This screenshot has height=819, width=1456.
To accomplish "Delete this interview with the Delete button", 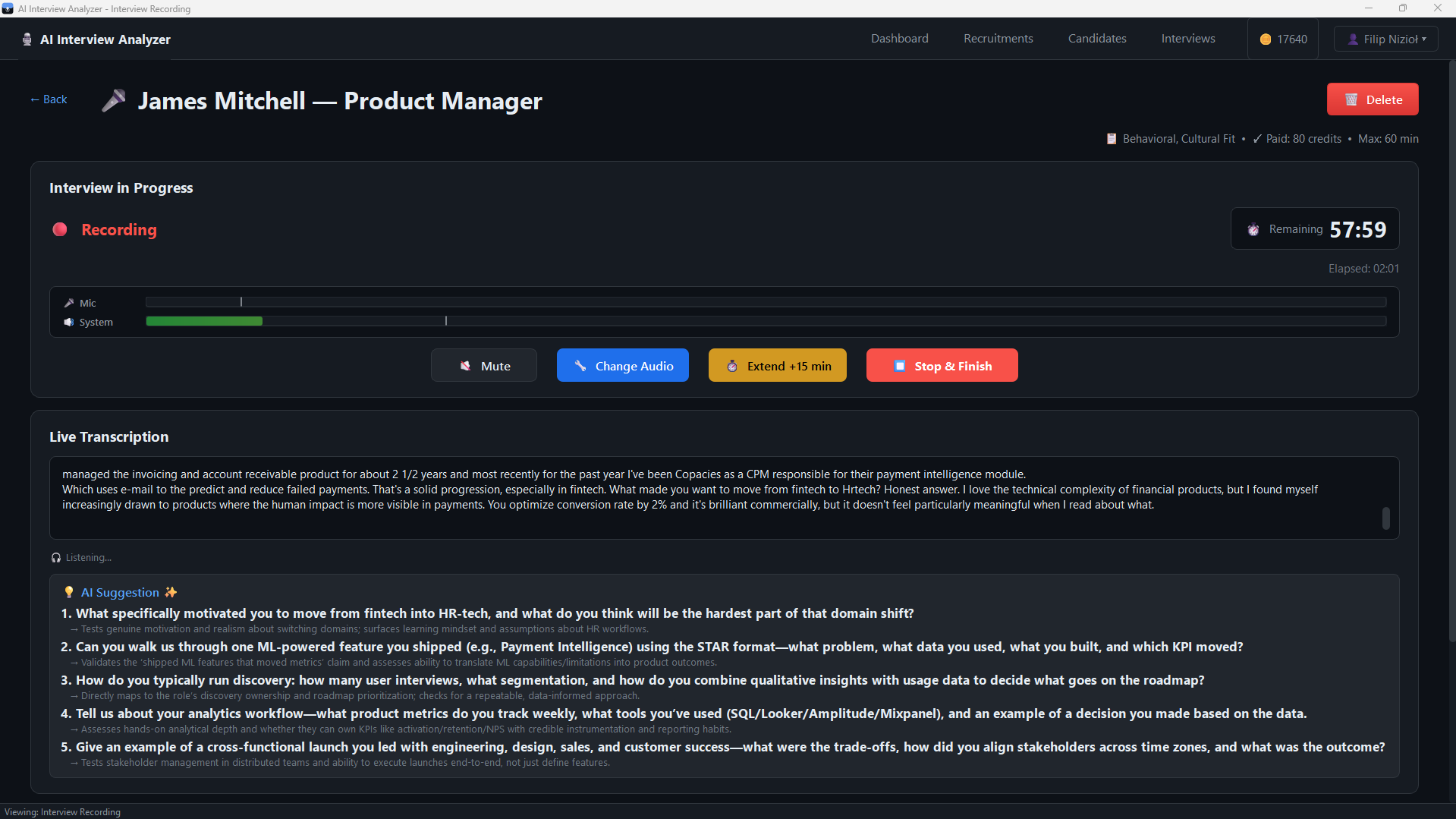I will point(1372,99).
